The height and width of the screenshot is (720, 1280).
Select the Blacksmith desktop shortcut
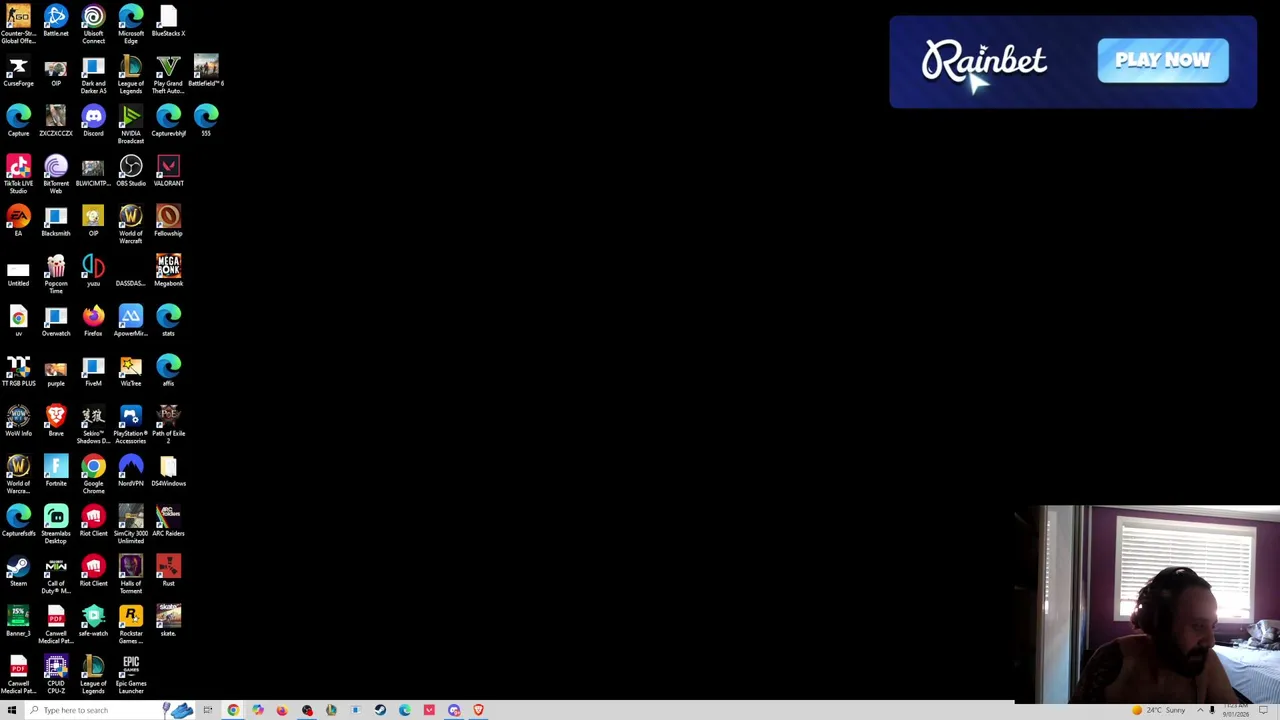point(56,221)
